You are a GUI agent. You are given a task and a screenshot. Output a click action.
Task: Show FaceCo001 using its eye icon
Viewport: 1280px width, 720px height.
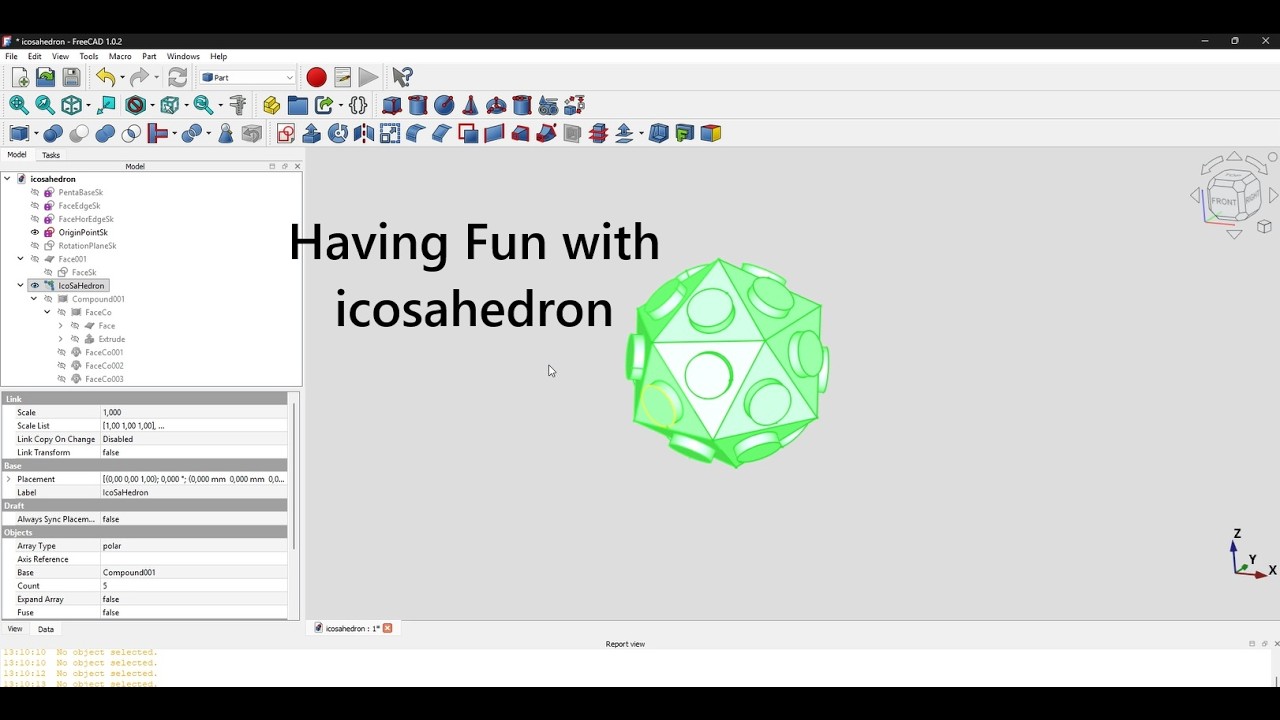(x=61, y=352)
